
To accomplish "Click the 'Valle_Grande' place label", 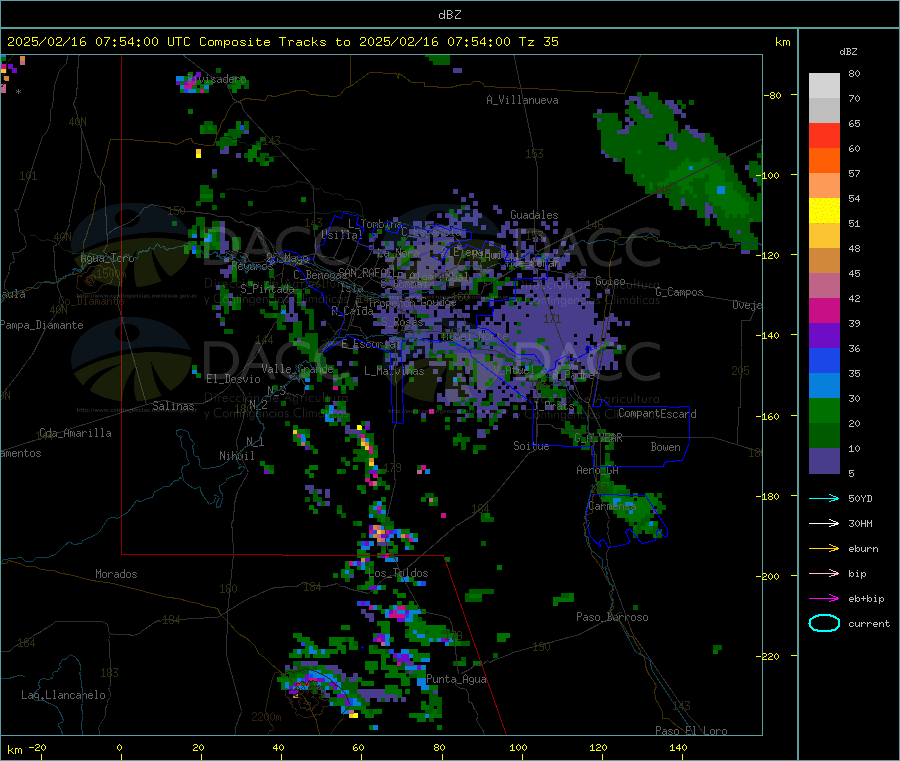I will [297, 368].
